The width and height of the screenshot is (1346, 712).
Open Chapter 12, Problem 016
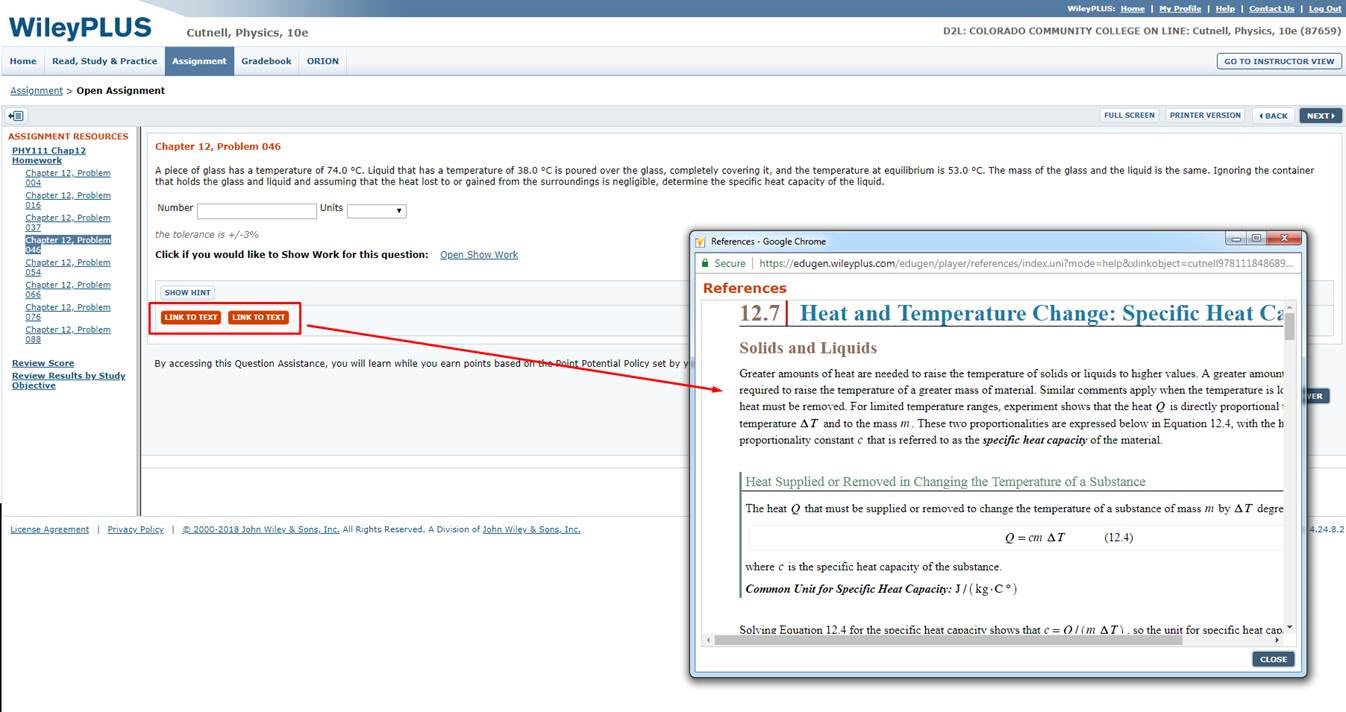[x=68, y=200]
